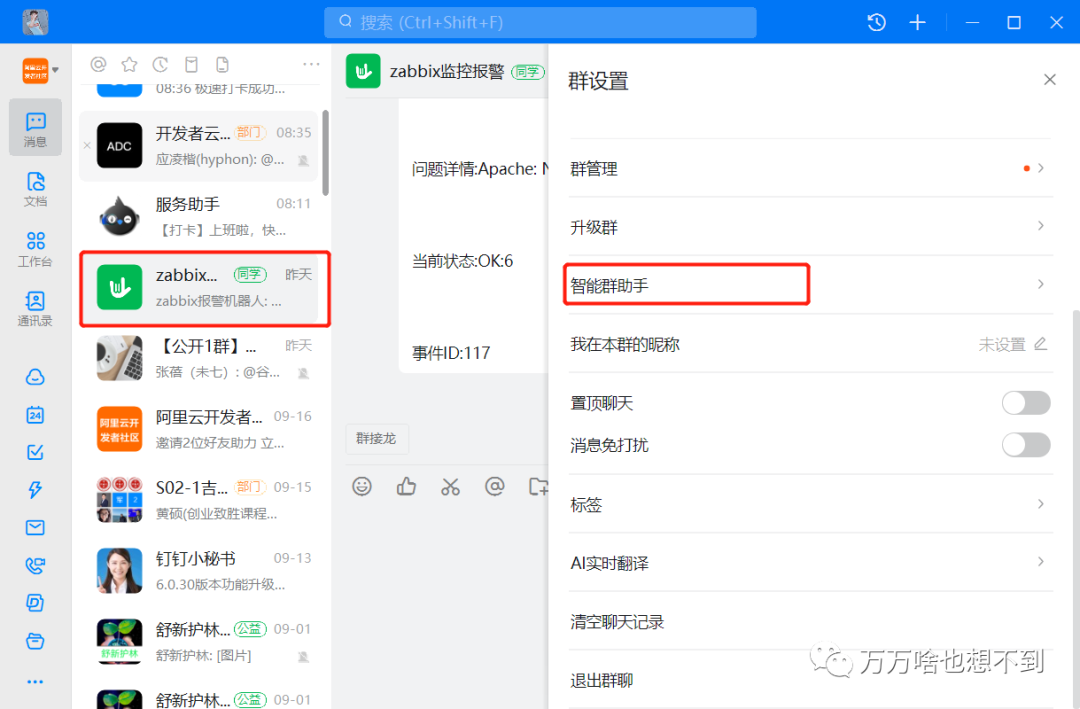Screen dimensions: 1080x709
Task: Open the S02-1吉 department conversation
Action: 198,500
